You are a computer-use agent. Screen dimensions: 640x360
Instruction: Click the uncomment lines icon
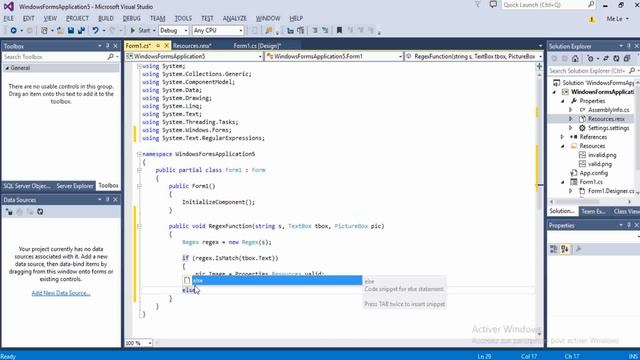(325, 31)
